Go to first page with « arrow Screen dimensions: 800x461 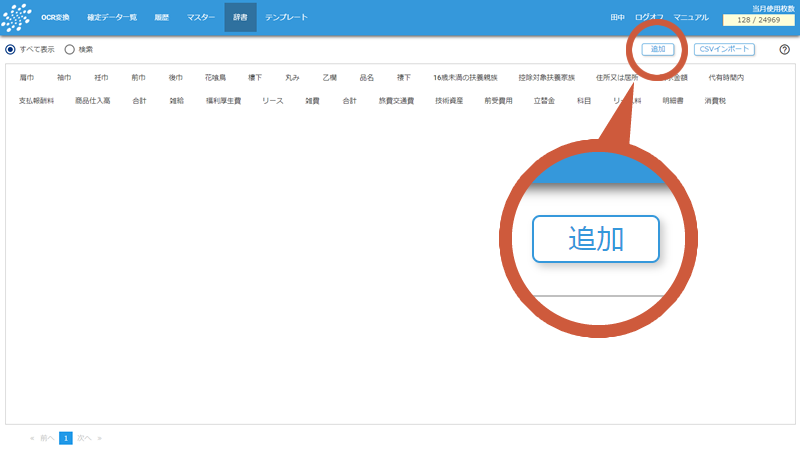tap(33, 438)
